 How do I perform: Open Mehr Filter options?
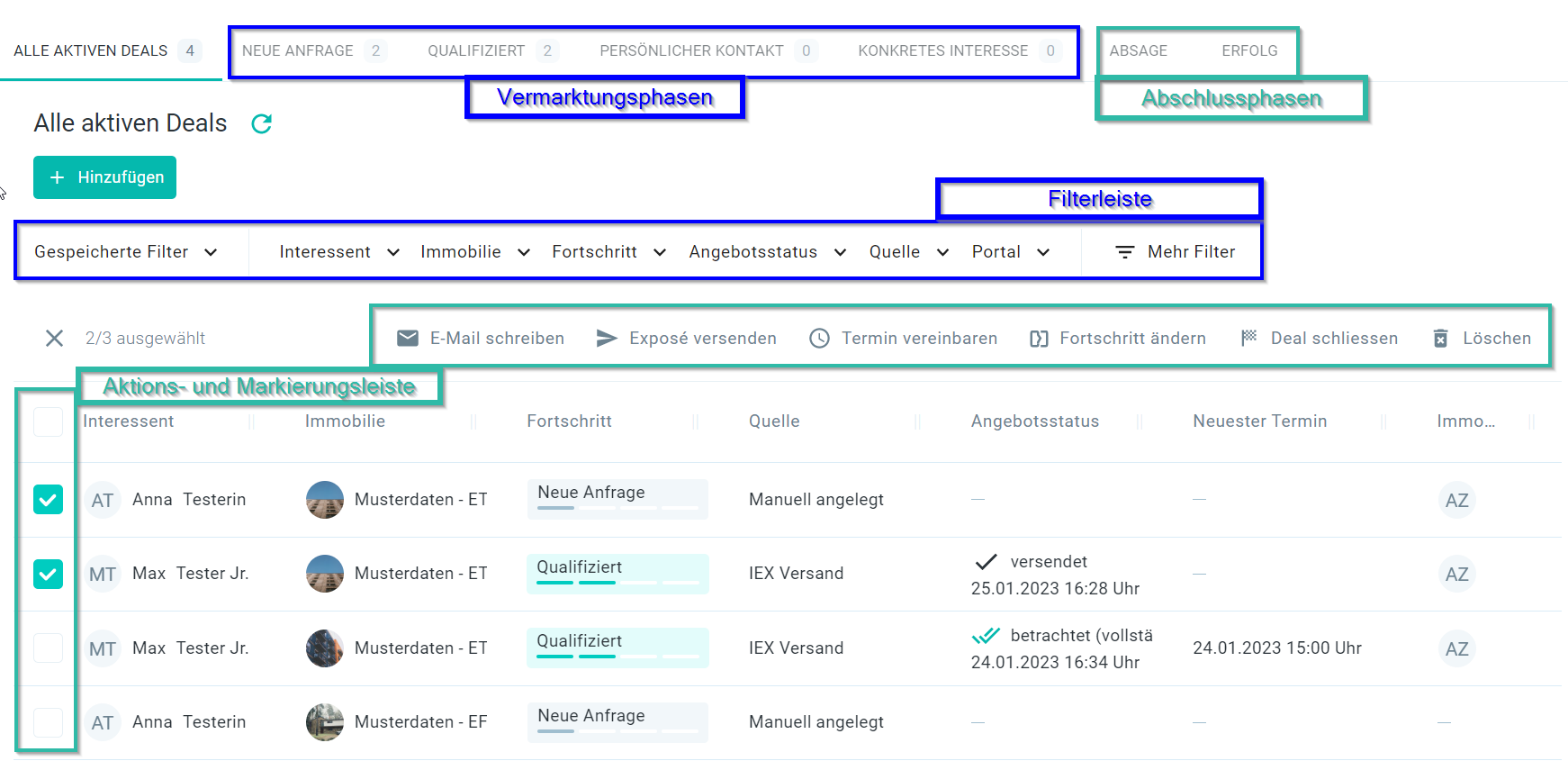(1175, 252)
